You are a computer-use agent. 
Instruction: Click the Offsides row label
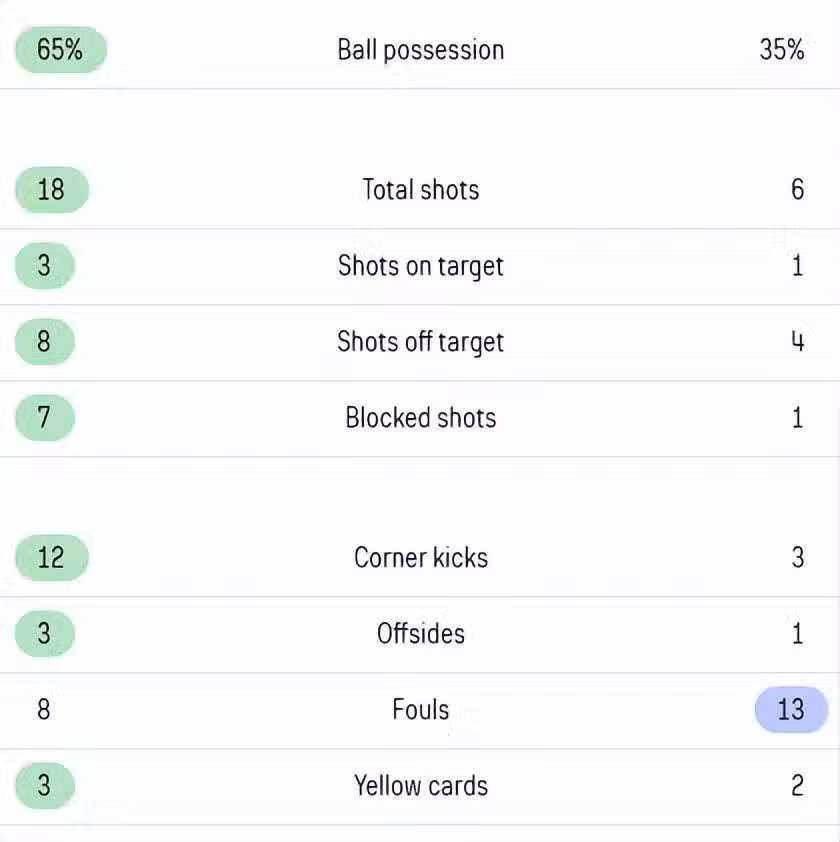point(420,634)
